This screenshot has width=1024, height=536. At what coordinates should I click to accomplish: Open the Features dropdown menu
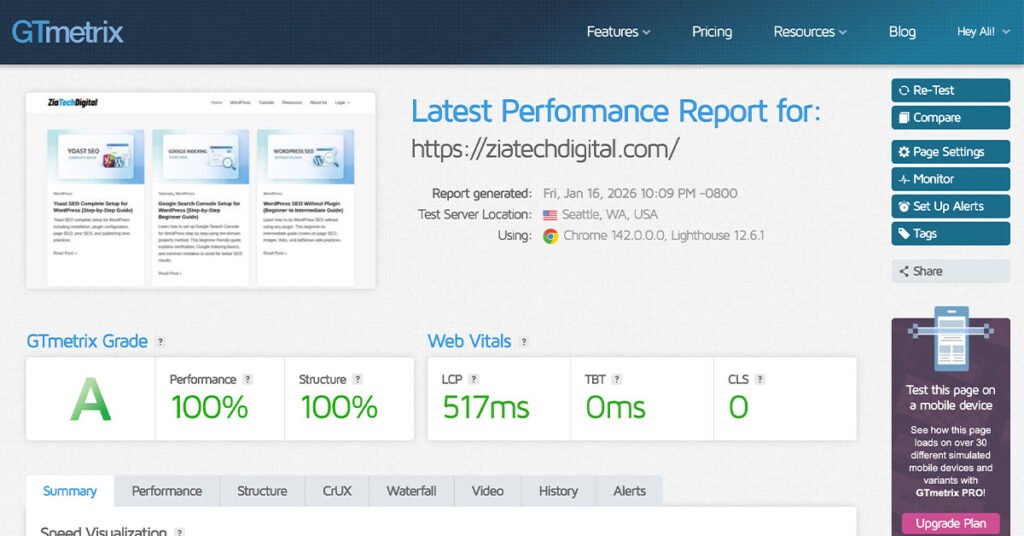618,32
